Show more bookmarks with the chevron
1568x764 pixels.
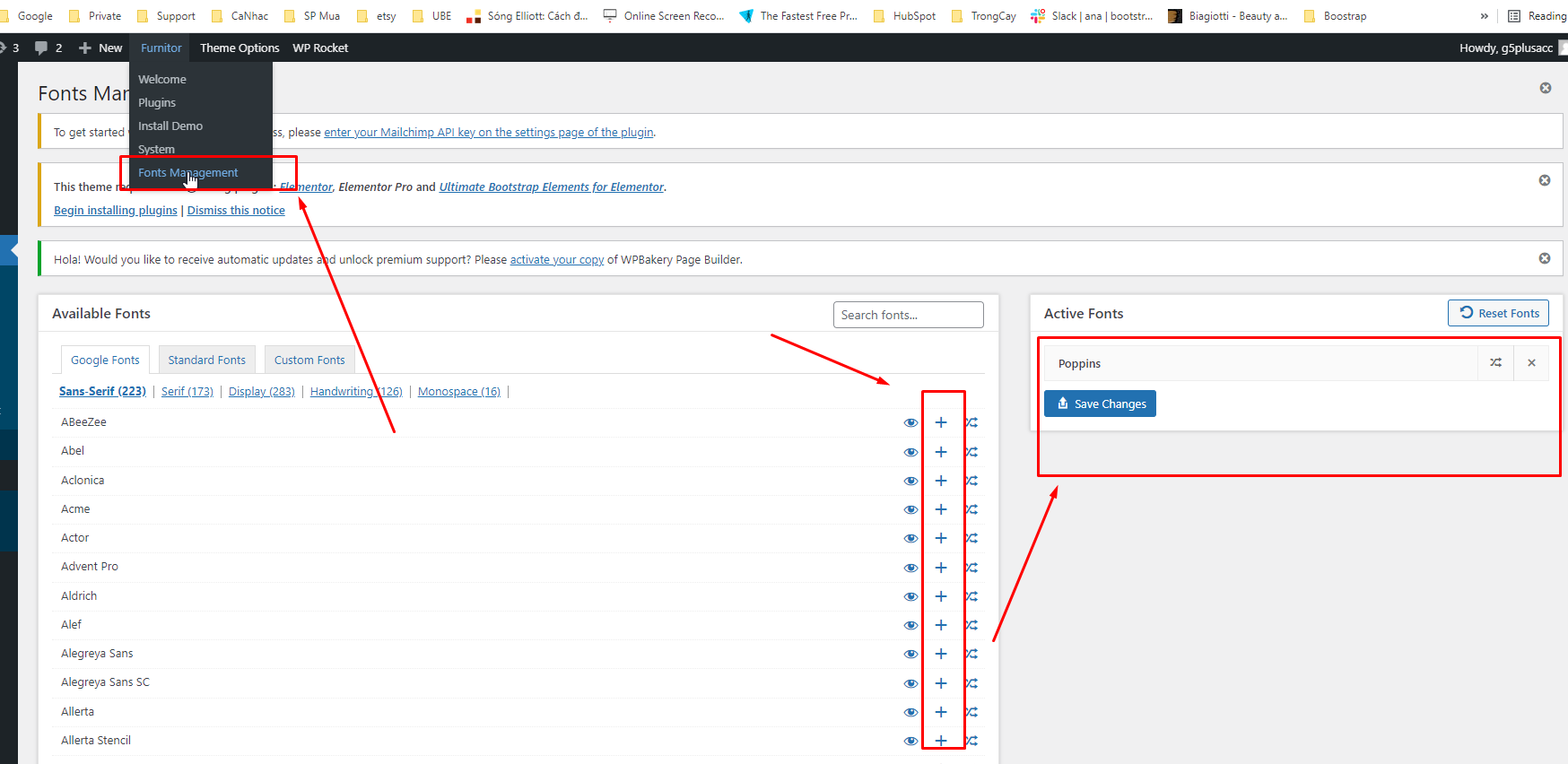pyautogui.click(x=1485, y=16)
